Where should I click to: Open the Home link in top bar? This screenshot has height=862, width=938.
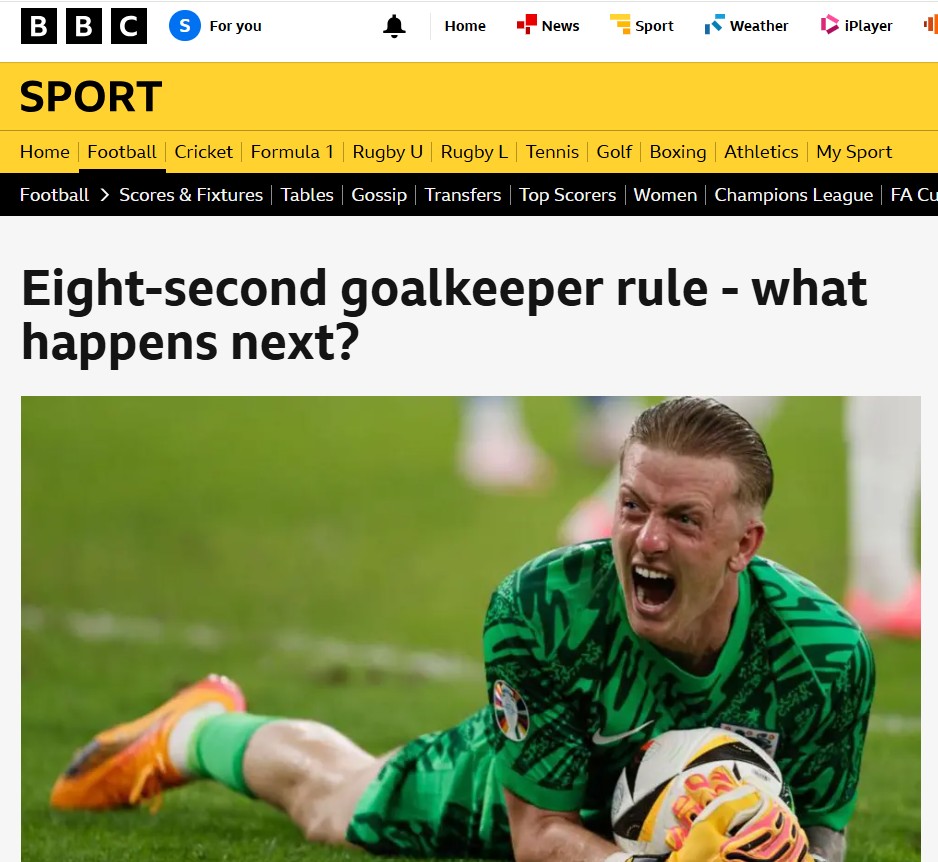point(465,26)
